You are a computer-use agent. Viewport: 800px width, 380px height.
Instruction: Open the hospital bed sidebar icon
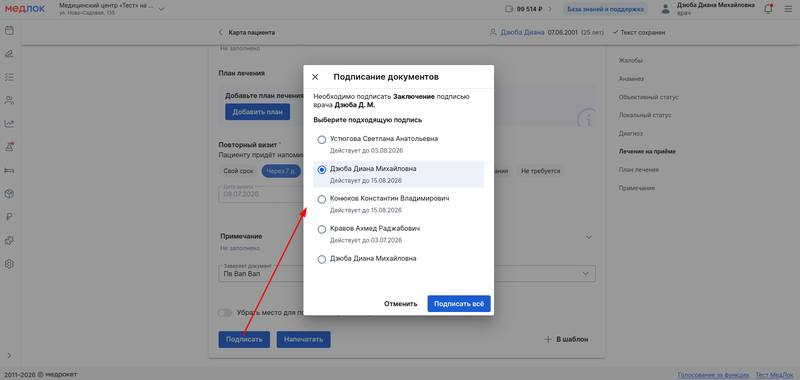9,170
